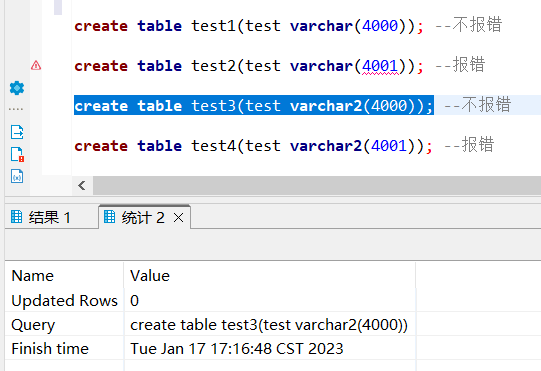
Task: Select the Query value cell
Action: (x=269, y=325)
